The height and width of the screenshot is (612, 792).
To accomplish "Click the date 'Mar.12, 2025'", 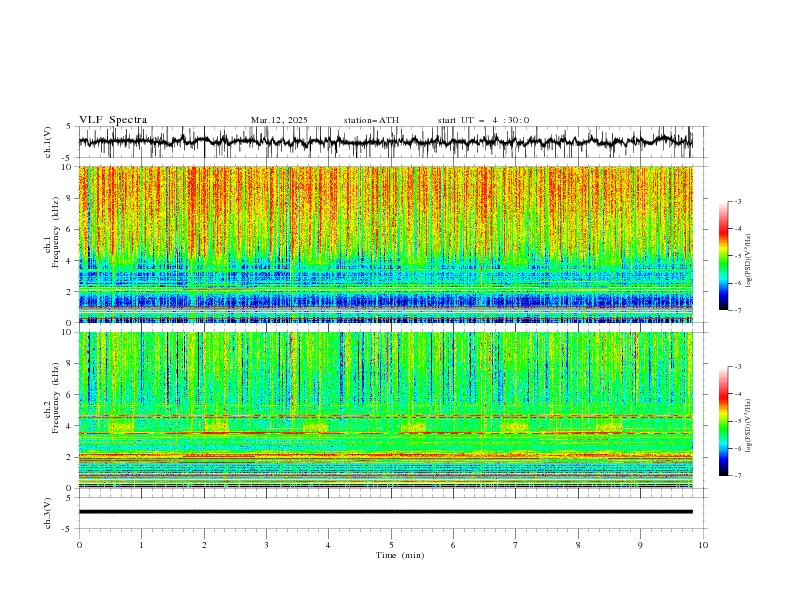I will coord(279,120).
